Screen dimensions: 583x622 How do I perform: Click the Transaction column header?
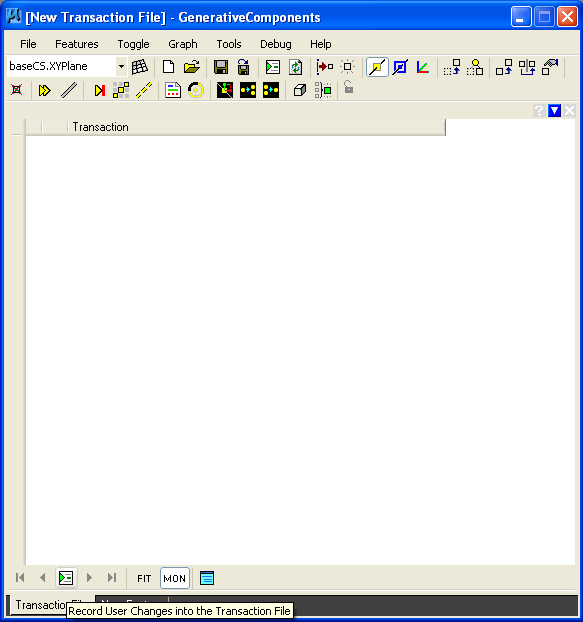[x=257, y=127]
